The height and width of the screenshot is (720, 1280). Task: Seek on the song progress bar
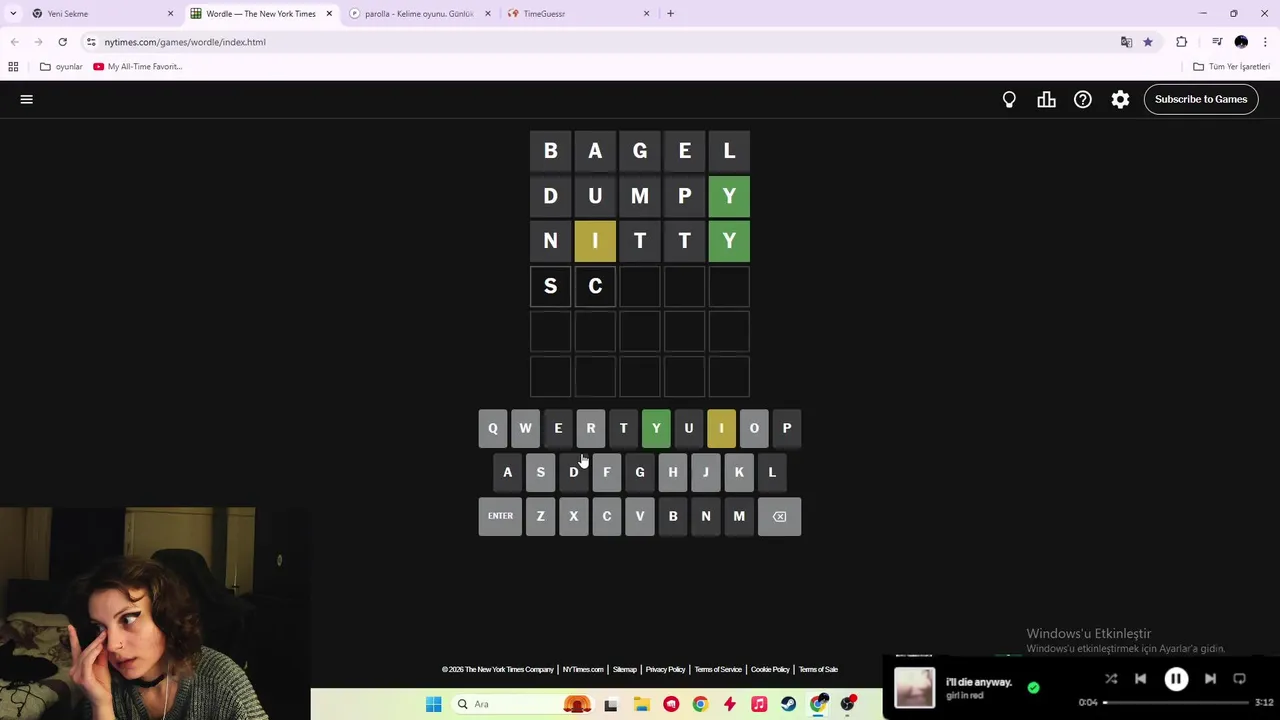(1176, 702)
